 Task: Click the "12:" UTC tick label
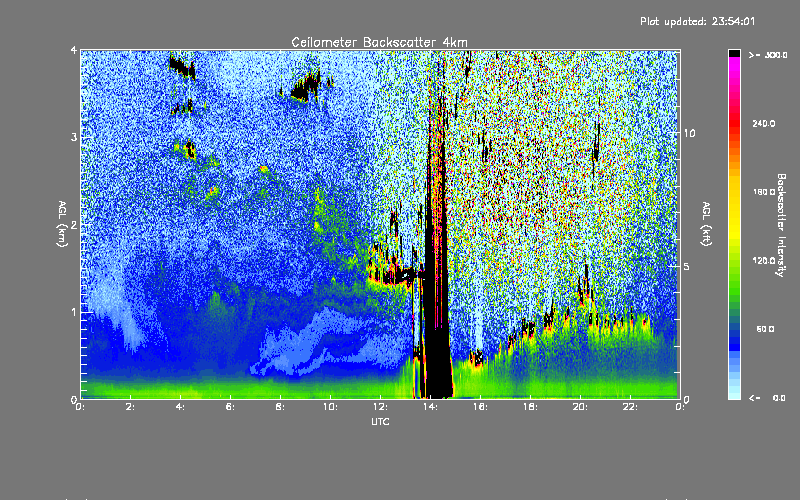pos(381,407)
